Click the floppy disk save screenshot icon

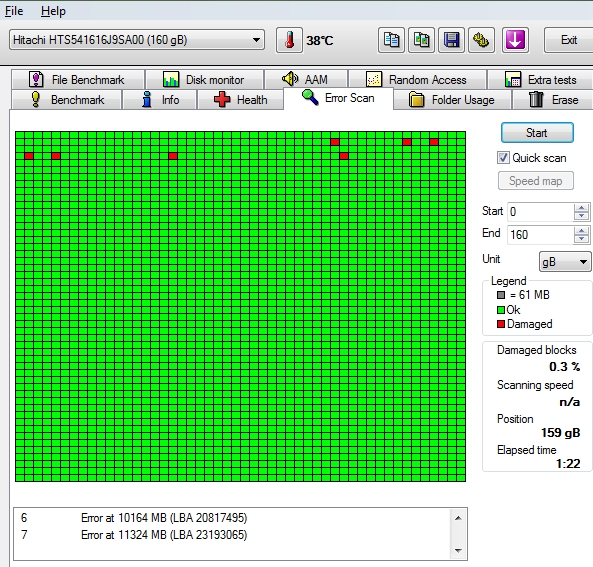click(451, 40)
